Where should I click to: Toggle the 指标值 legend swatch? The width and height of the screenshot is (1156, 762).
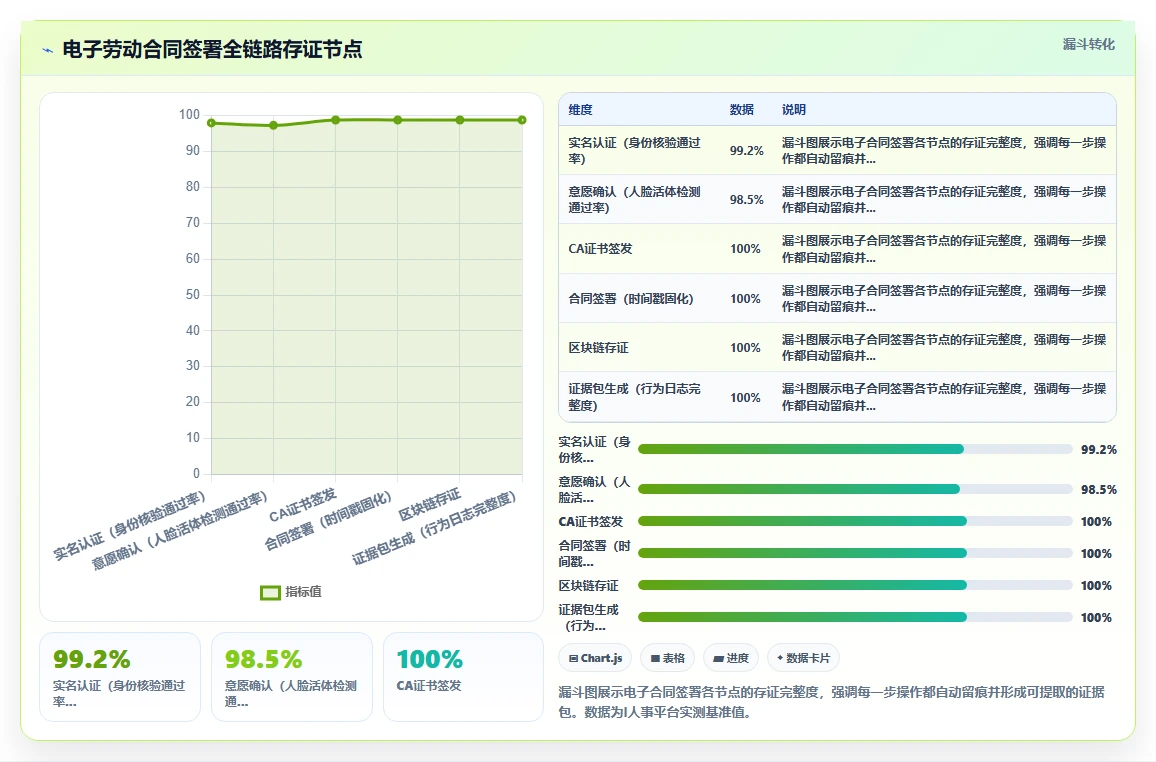[x=271, y=593]
